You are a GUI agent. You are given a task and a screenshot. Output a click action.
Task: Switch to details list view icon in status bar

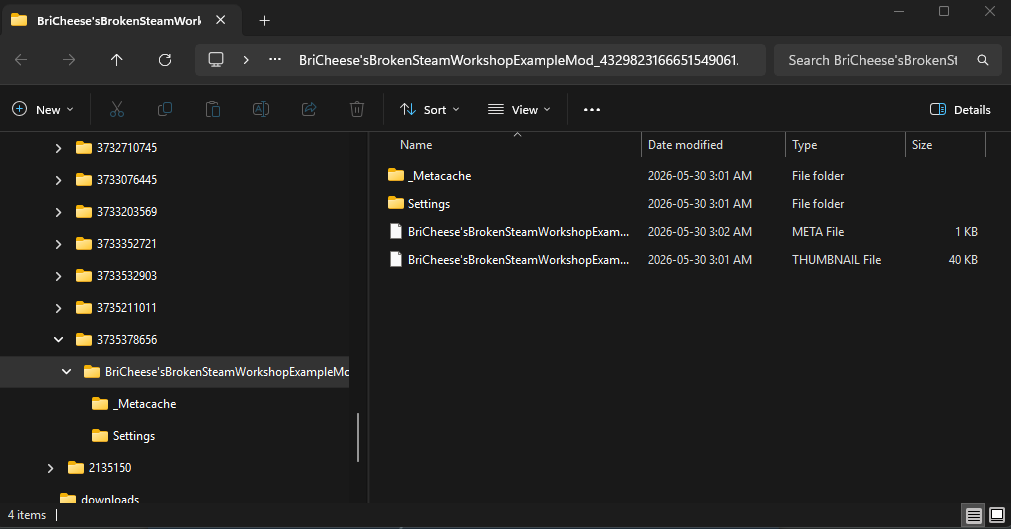pyautogui.click(x=974, y=515)
